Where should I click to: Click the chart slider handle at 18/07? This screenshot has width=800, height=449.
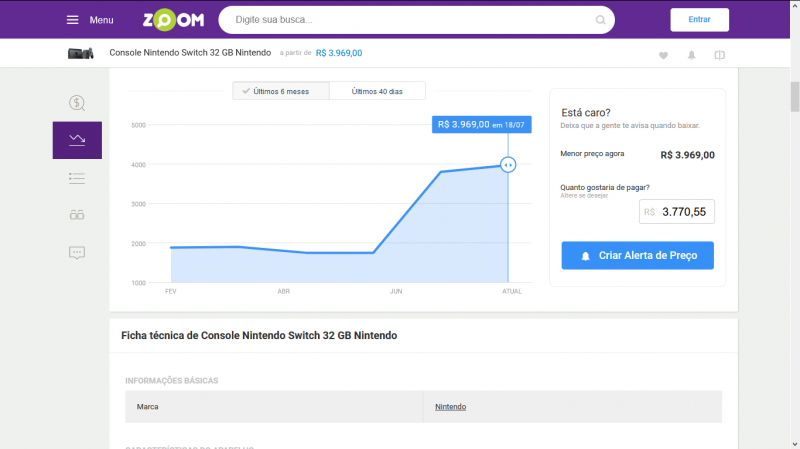[508, 165]
